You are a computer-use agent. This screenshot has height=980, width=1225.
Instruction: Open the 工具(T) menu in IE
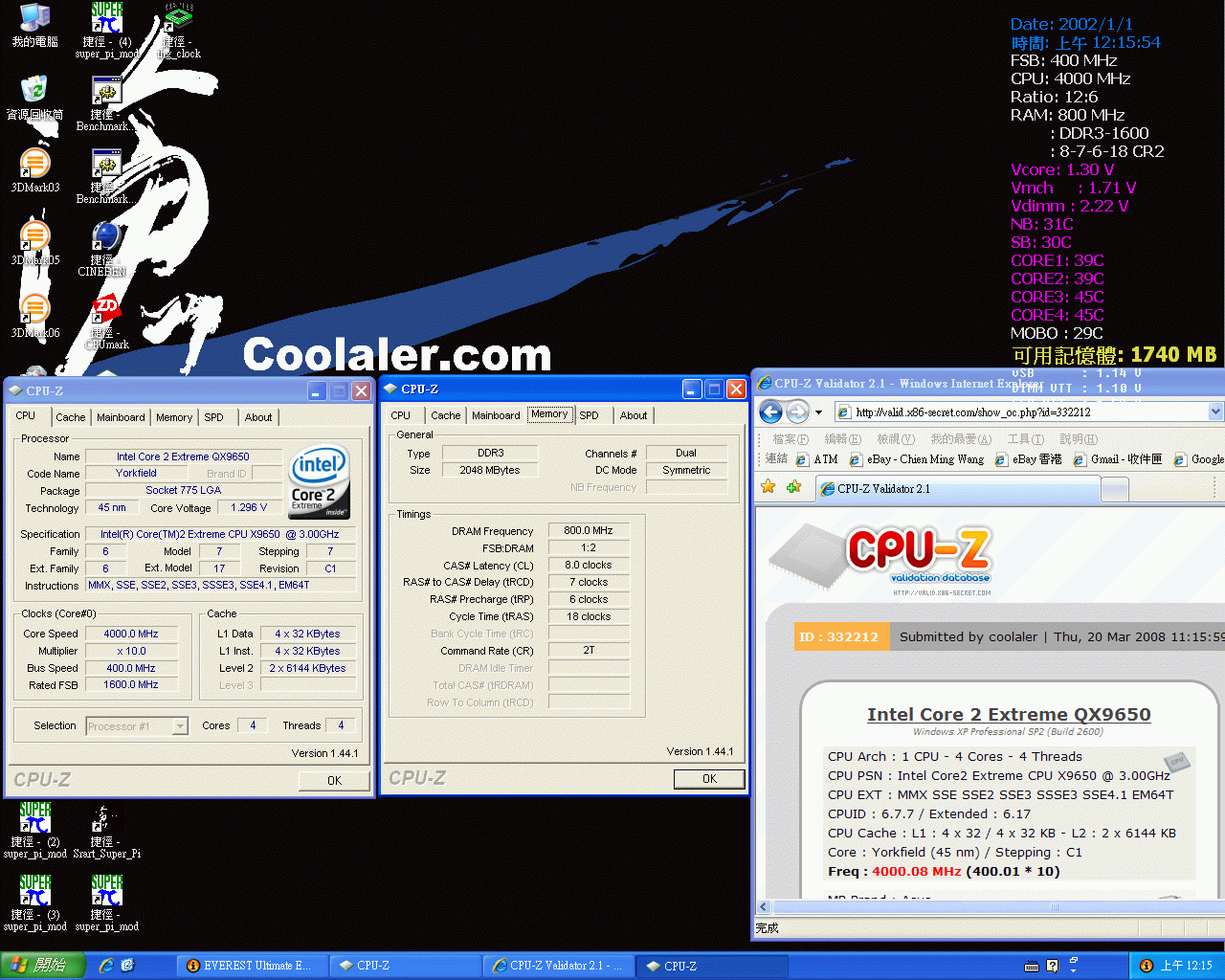pos(1025,439)
